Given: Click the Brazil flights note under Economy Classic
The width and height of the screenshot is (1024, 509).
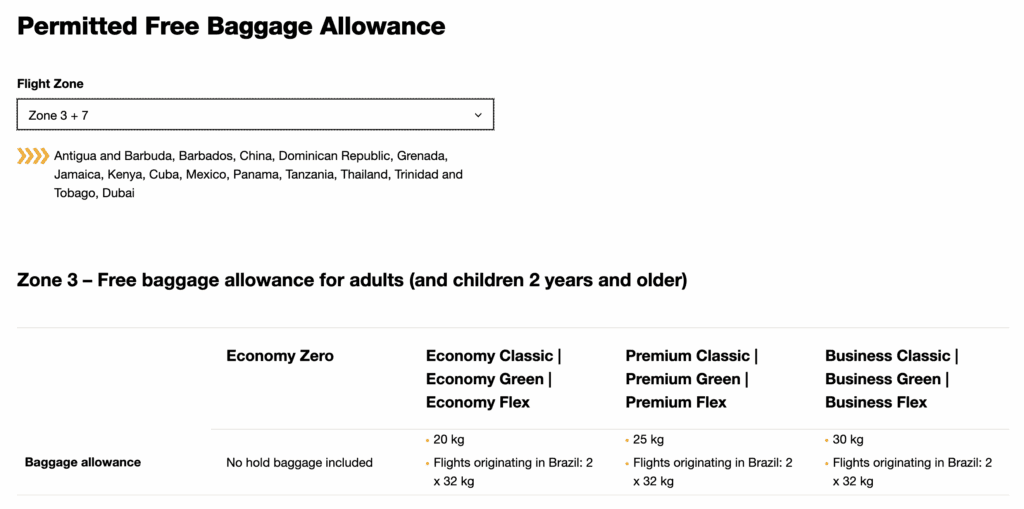Looking at the screenshot, I should [x=512, y=471].
